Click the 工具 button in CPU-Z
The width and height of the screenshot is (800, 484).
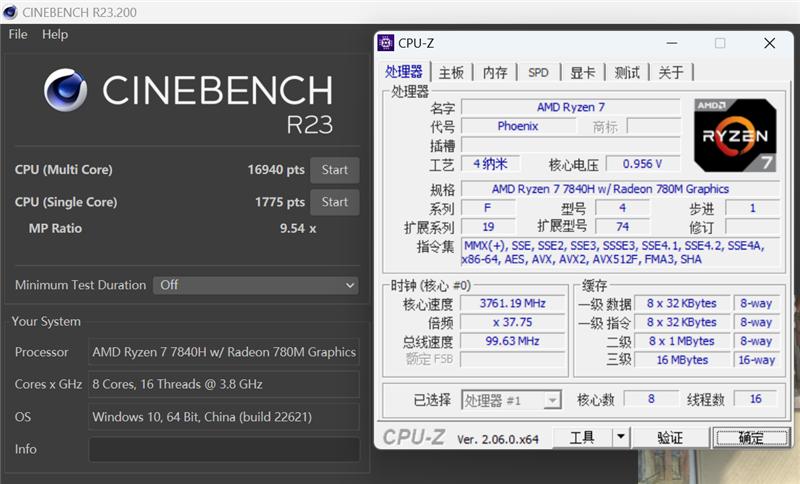pos(583,437)
